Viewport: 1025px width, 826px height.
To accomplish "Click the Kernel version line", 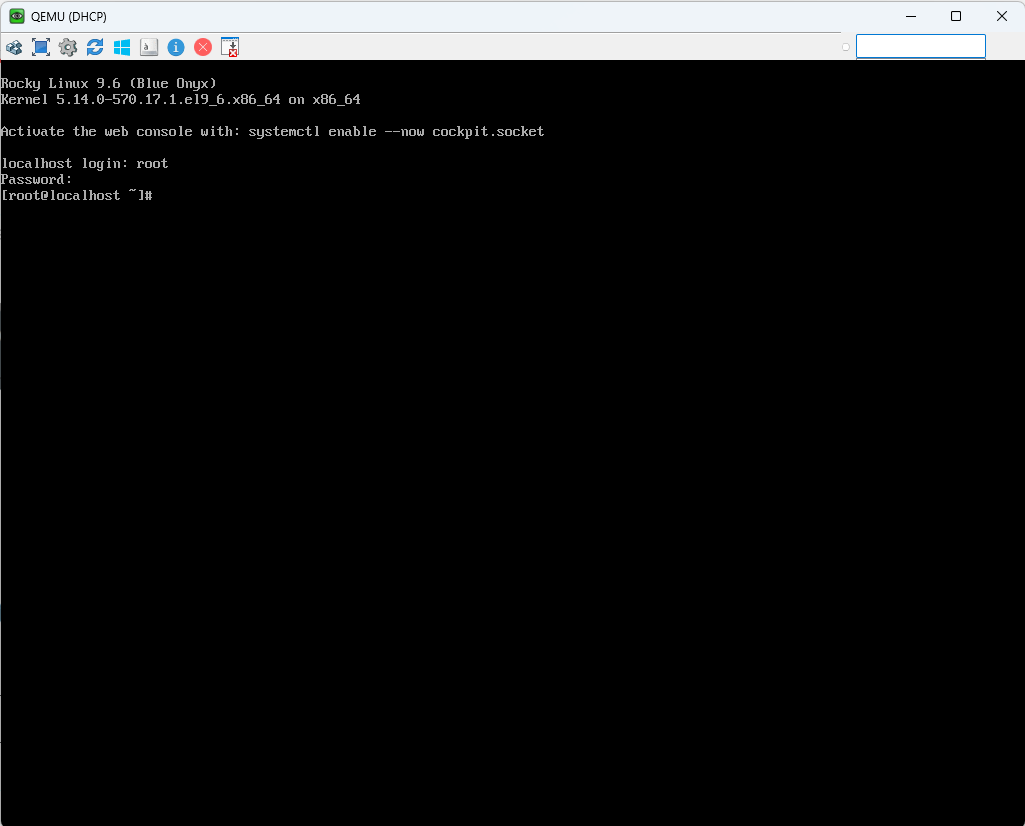I will [x=180, y=99].
